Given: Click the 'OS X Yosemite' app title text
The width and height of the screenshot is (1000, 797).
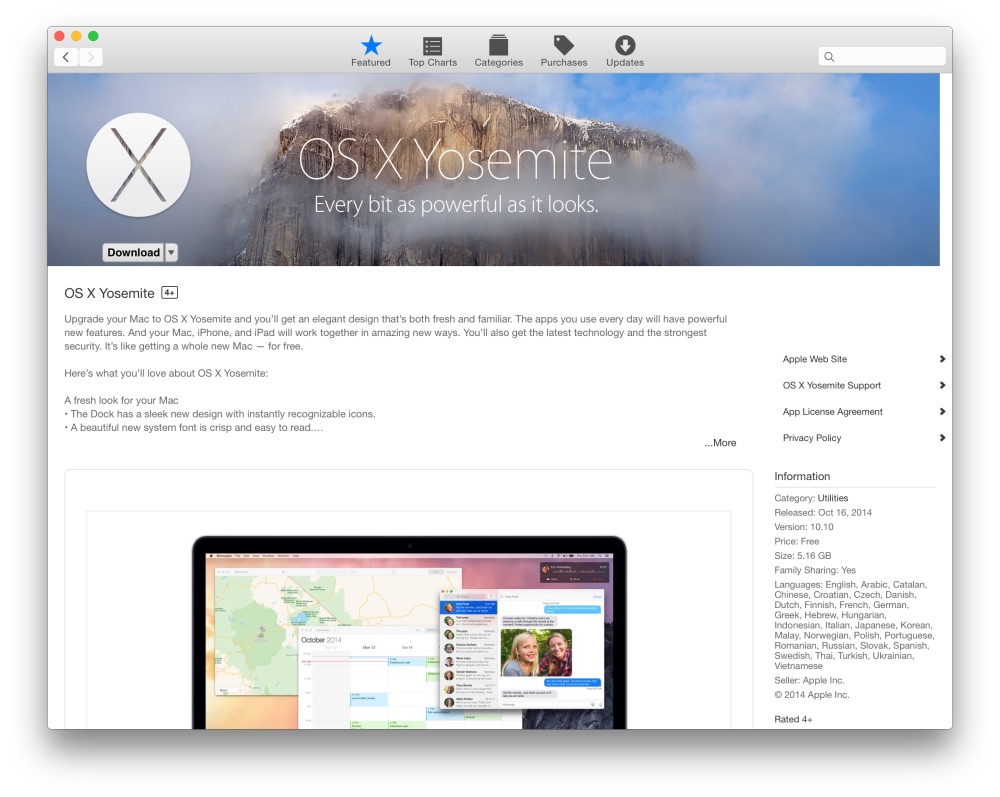Looking at the screenshot, I should tap(109, 293).
